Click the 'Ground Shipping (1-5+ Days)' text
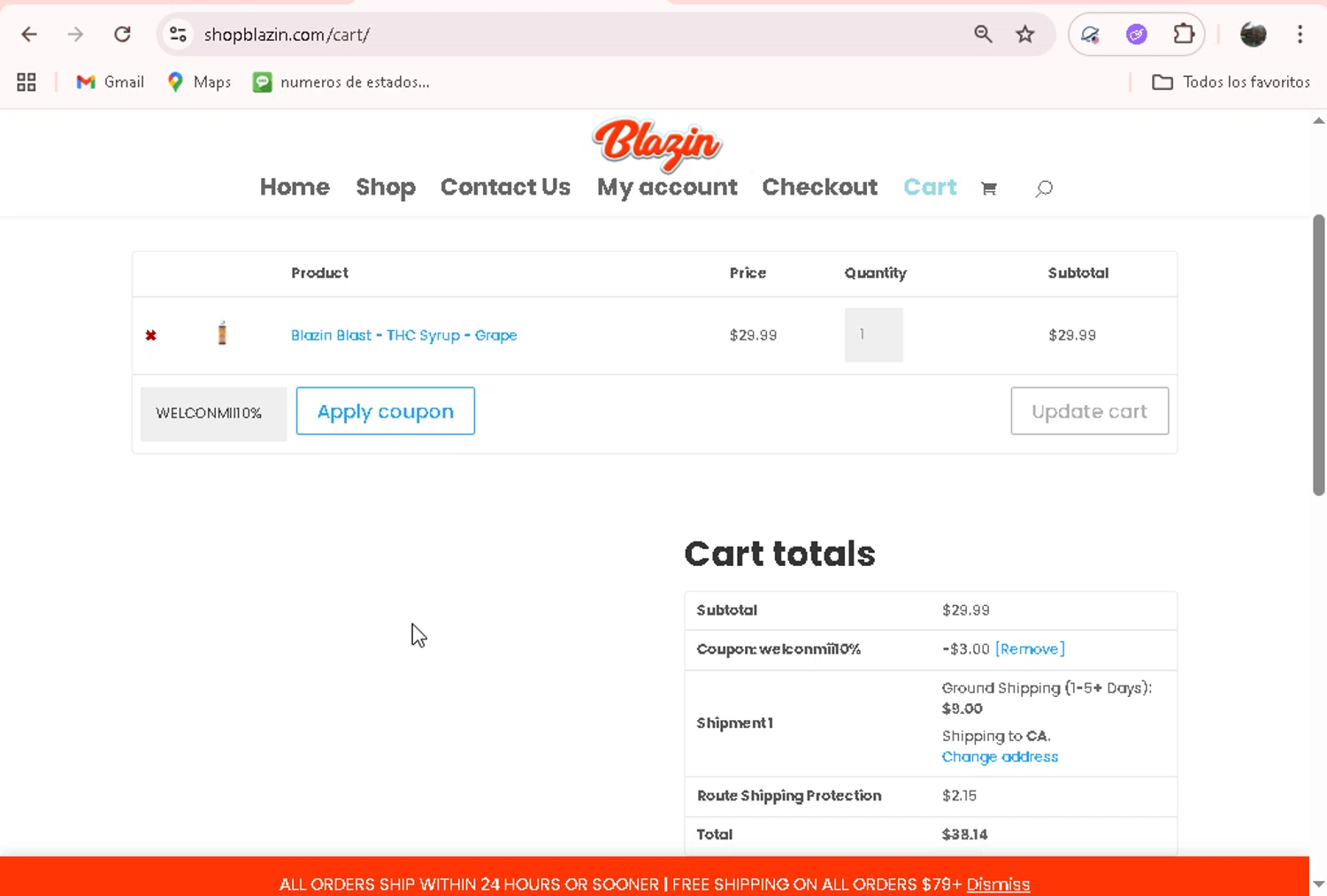Viewport: 1327px width, 896px height. tap(1047, 688)
